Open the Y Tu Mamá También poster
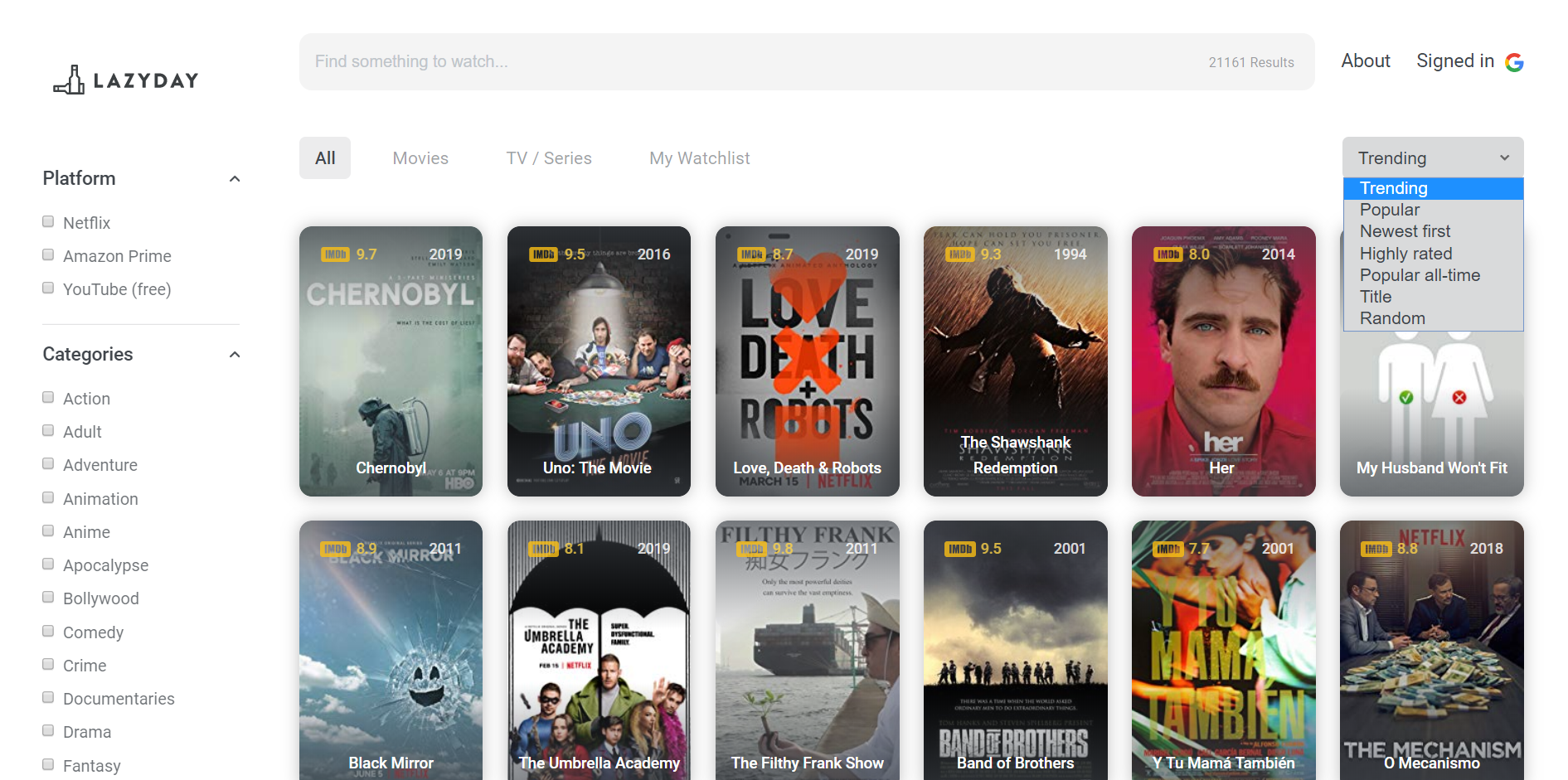 point(1223,650)
